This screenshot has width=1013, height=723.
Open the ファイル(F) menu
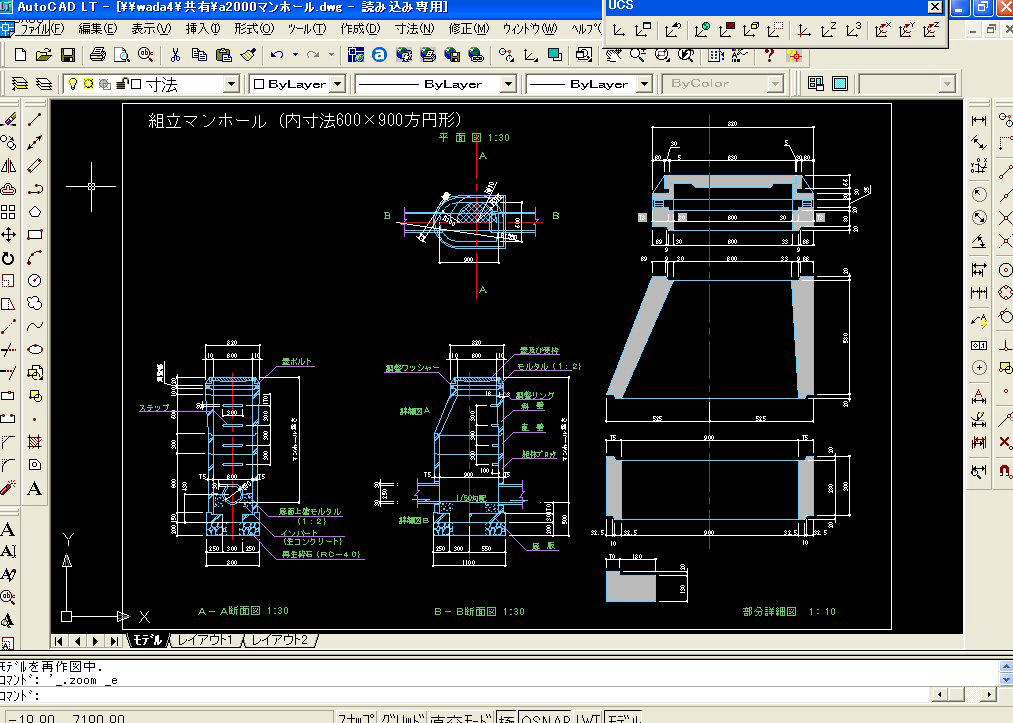[42, 29]
